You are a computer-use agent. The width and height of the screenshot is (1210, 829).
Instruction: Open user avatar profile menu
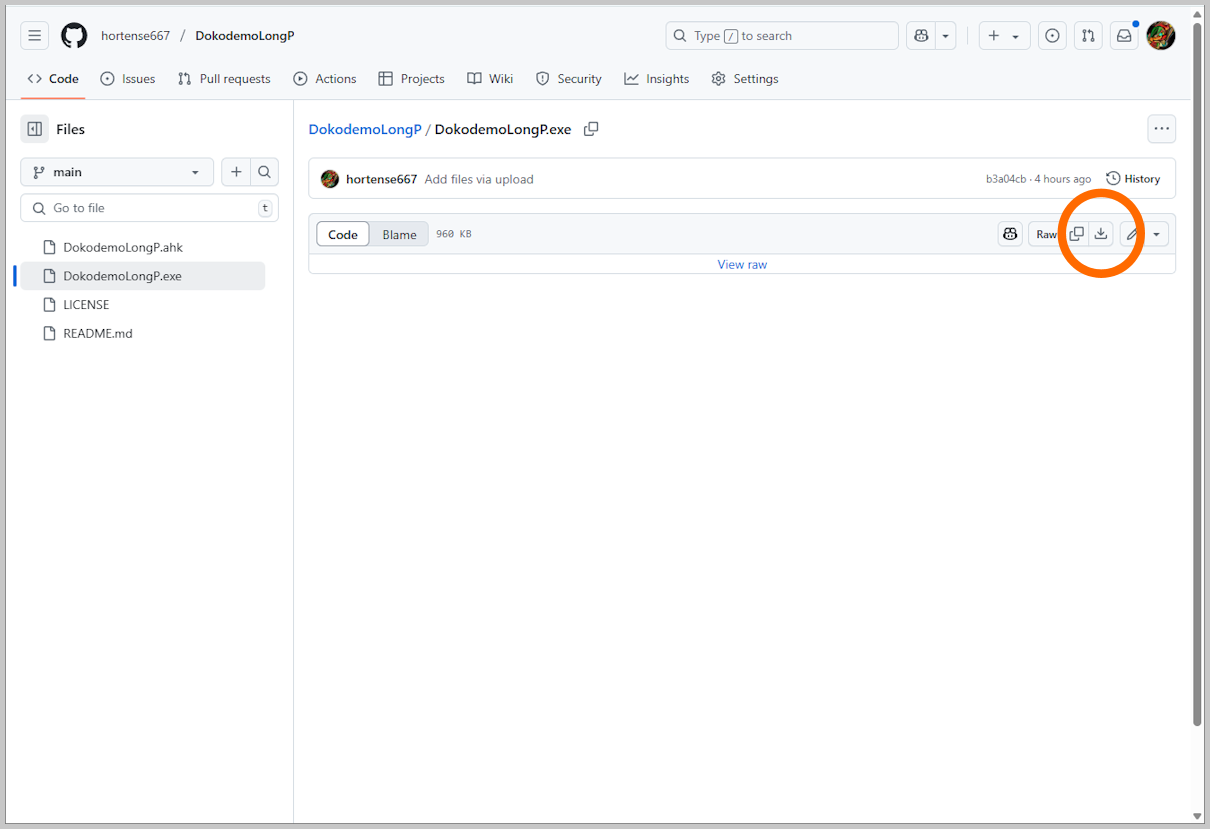(1161, 36)
